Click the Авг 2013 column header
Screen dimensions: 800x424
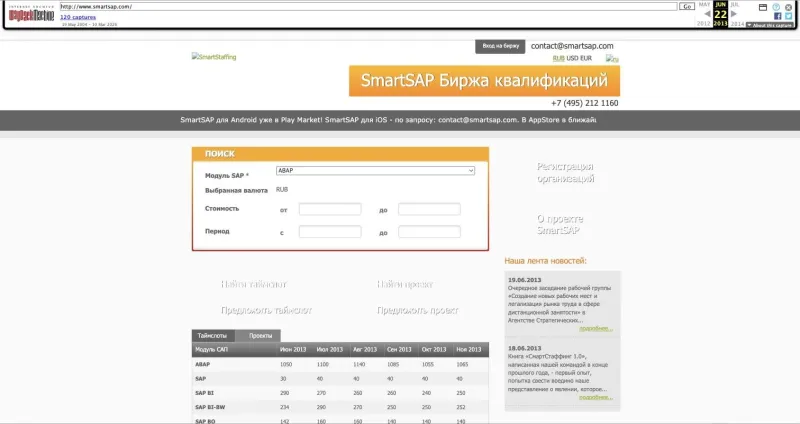click(365, 350)
